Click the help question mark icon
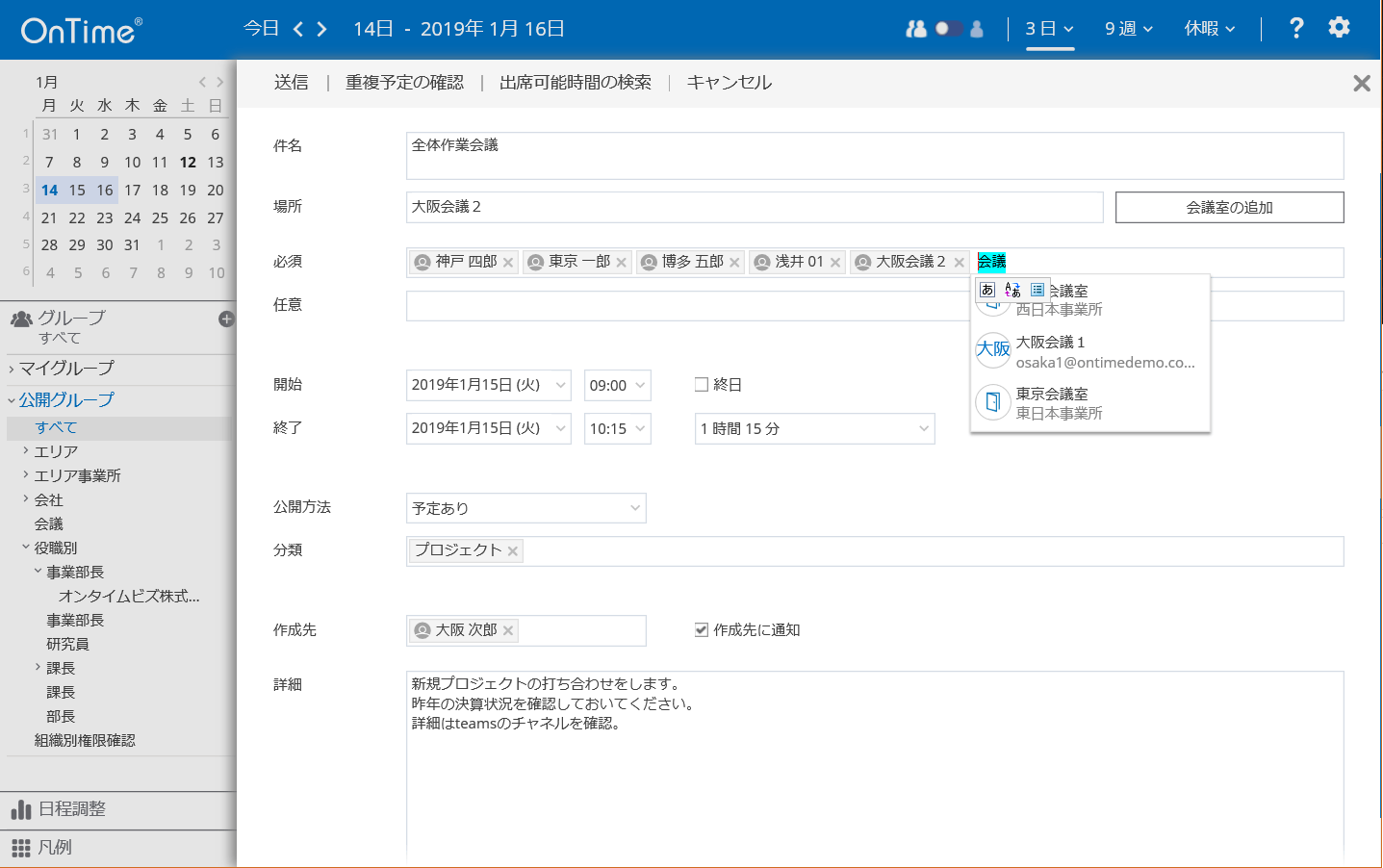This screenshot has height=868, width=1383. point(1296,28)
